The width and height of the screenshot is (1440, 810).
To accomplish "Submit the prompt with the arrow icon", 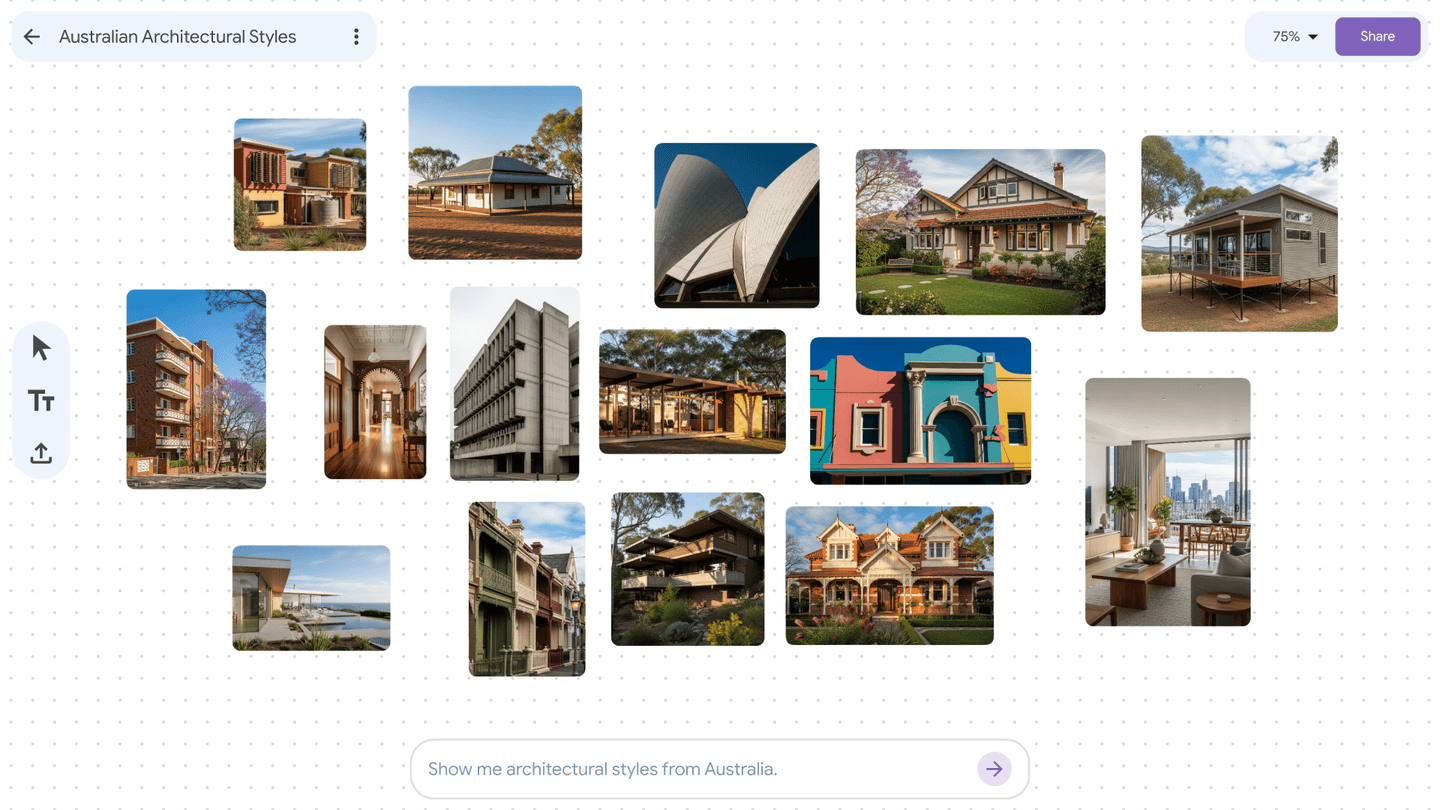I will pos(994,768).
